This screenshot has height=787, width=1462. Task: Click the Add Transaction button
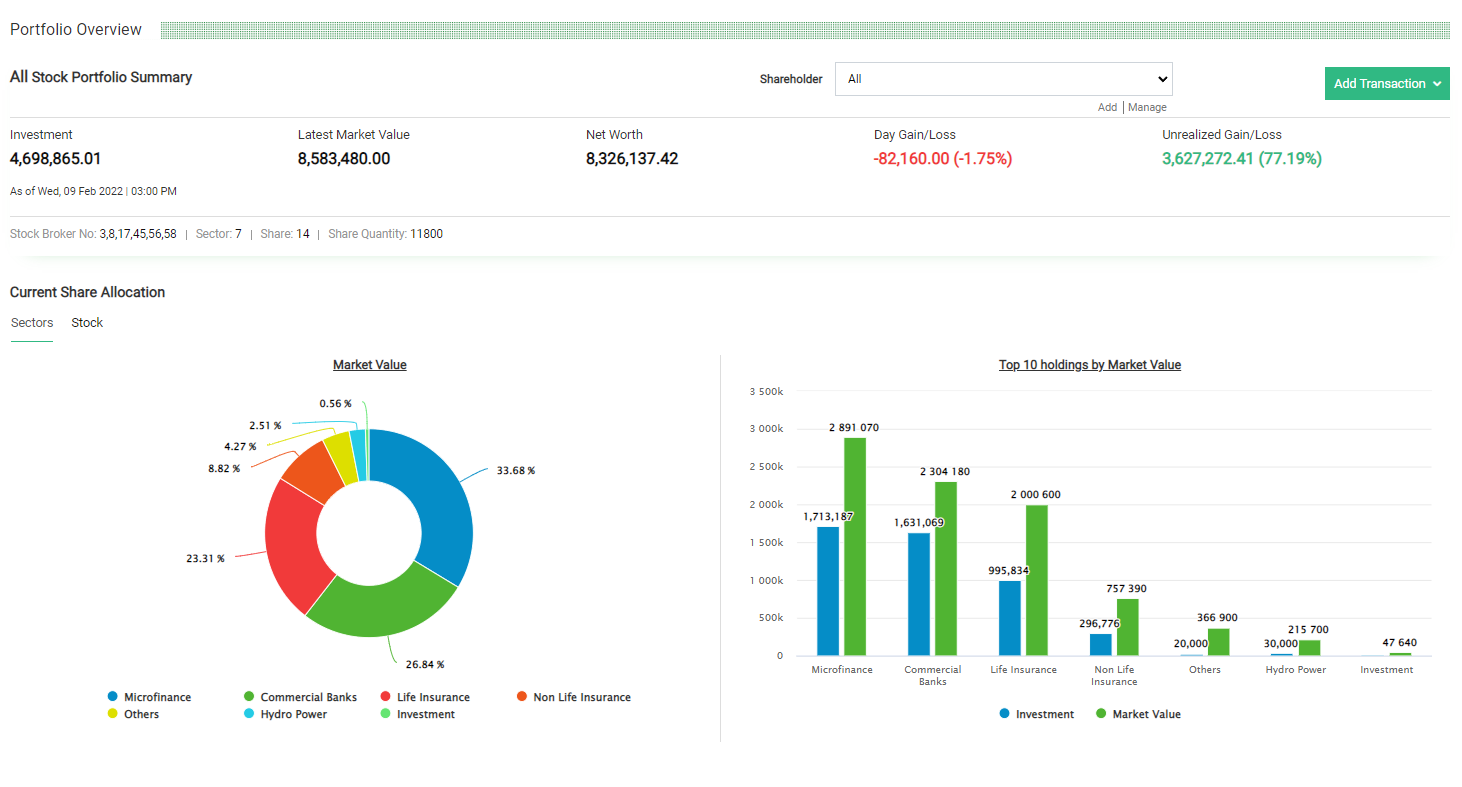pos(1380,83)
